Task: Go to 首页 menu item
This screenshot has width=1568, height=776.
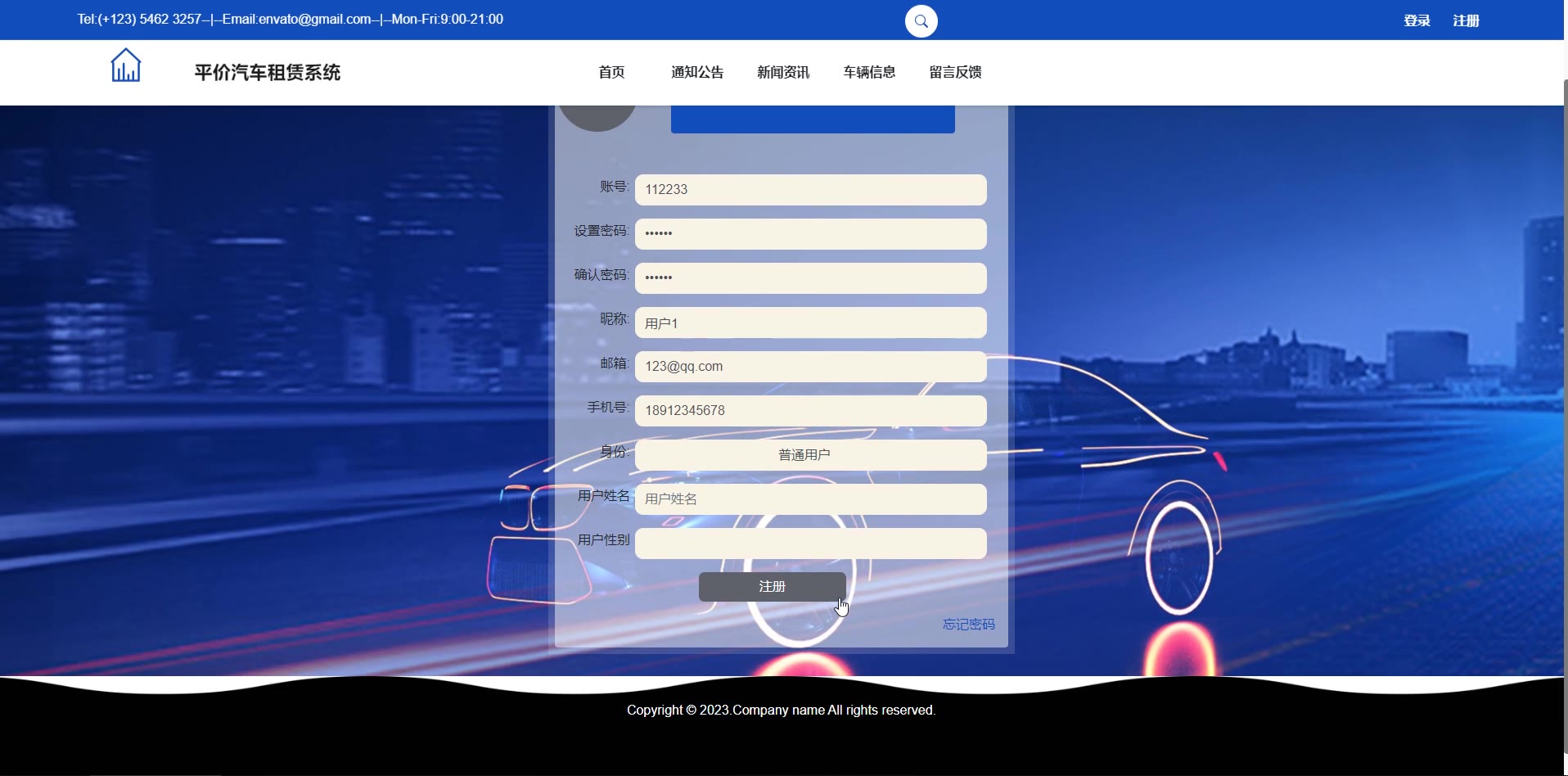Action: coord(611,72)
